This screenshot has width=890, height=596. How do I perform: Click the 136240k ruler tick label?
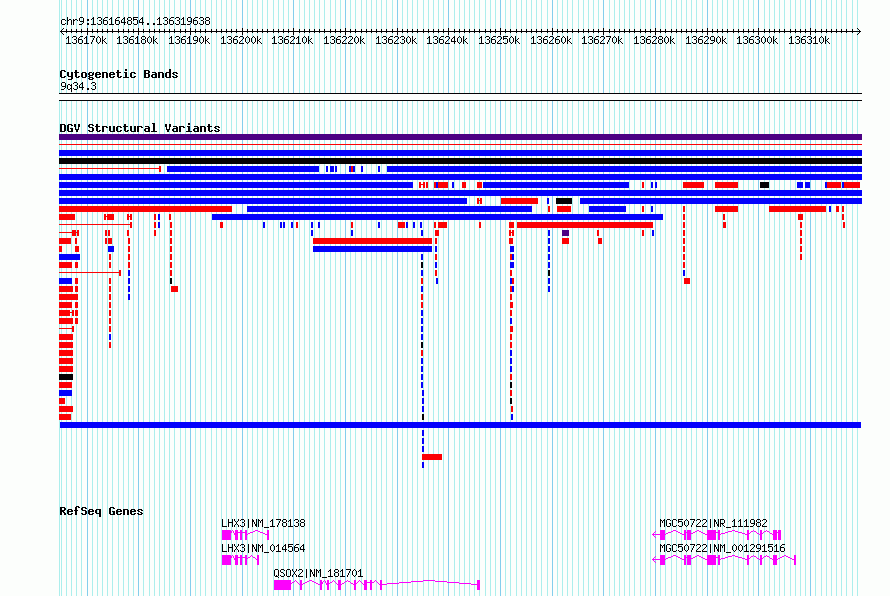click(x=447, y=40)
